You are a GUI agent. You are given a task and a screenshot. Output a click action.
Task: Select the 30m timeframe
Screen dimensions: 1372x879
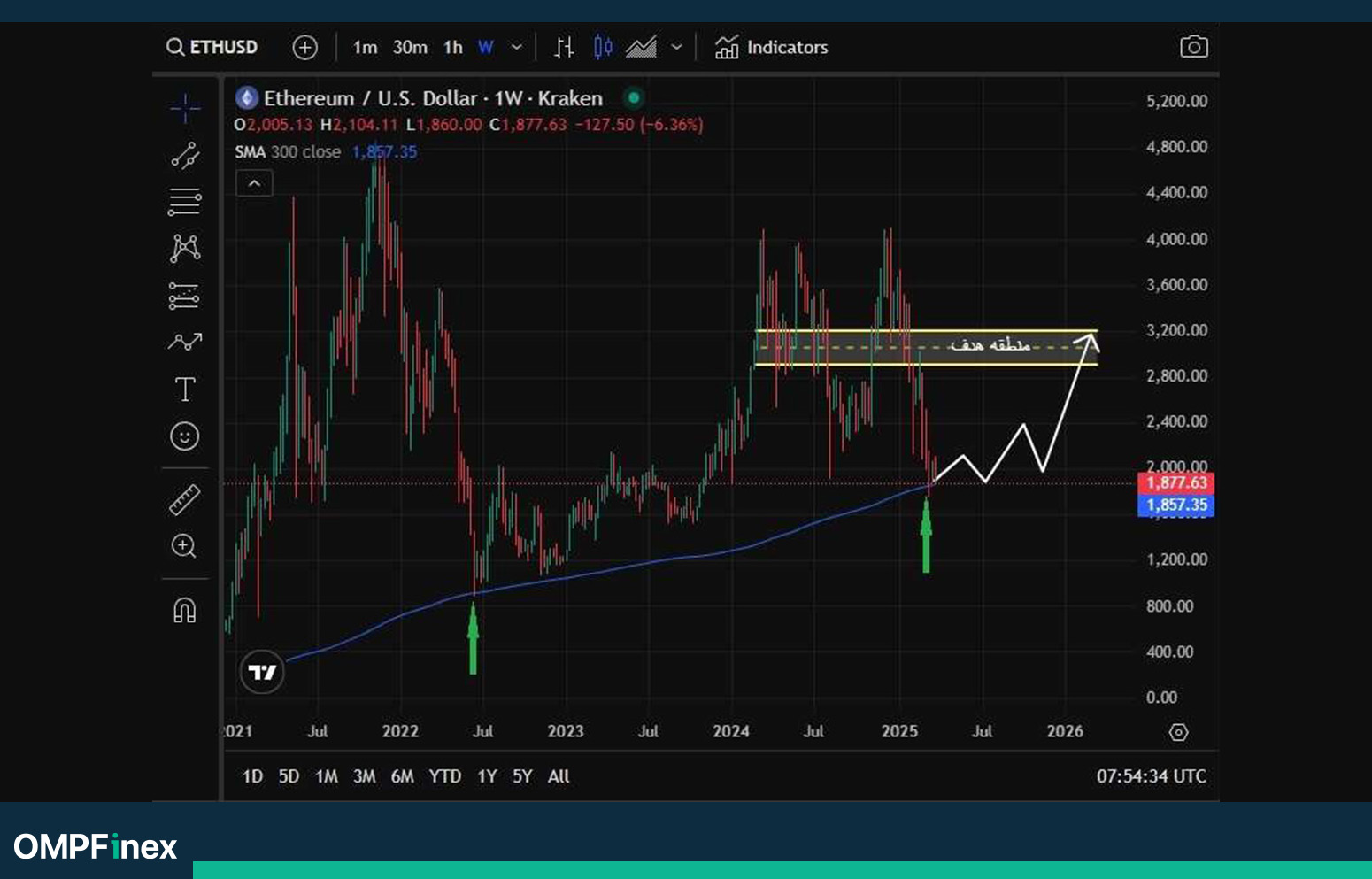coord(410,47)
